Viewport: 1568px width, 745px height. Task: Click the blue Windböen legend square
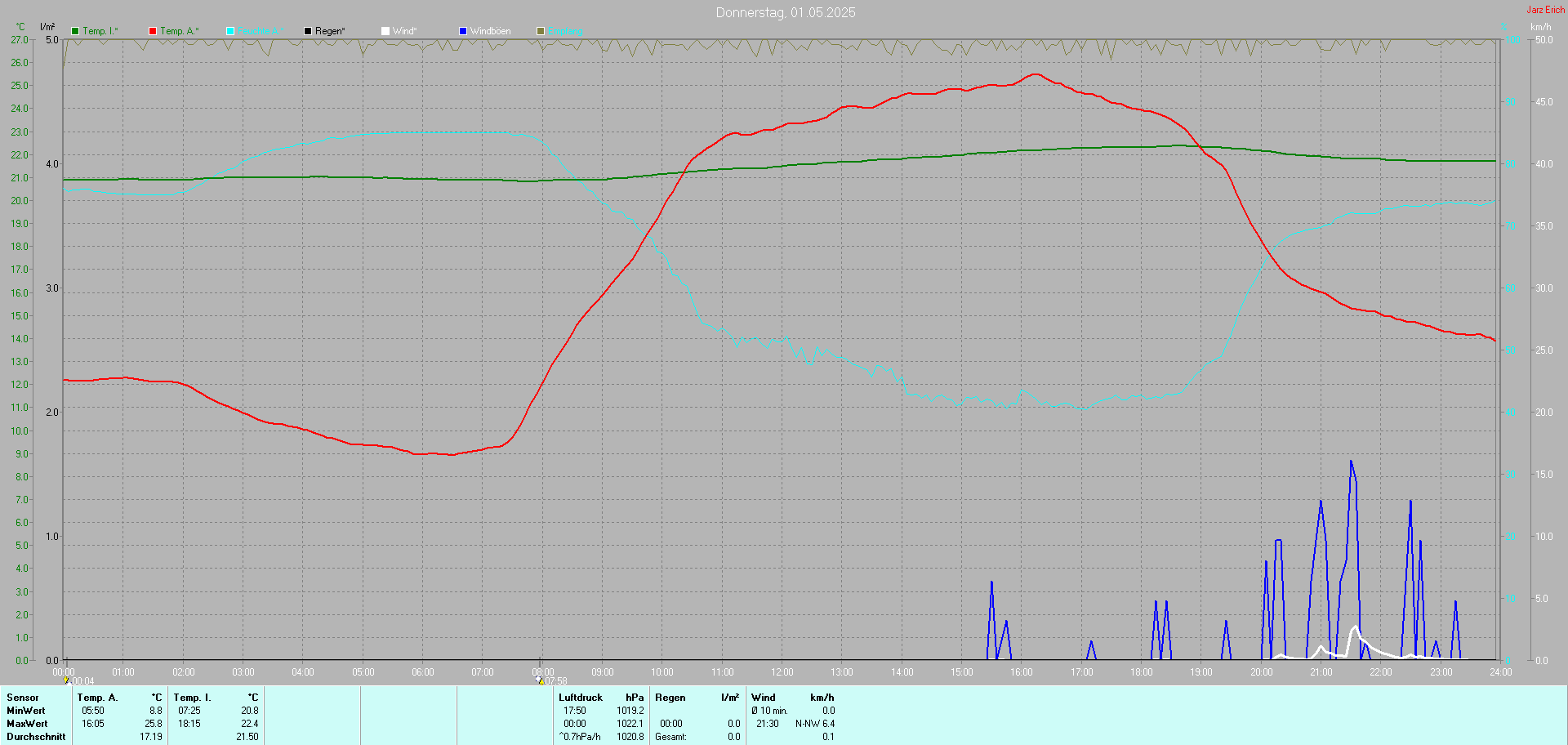[463, 31]
